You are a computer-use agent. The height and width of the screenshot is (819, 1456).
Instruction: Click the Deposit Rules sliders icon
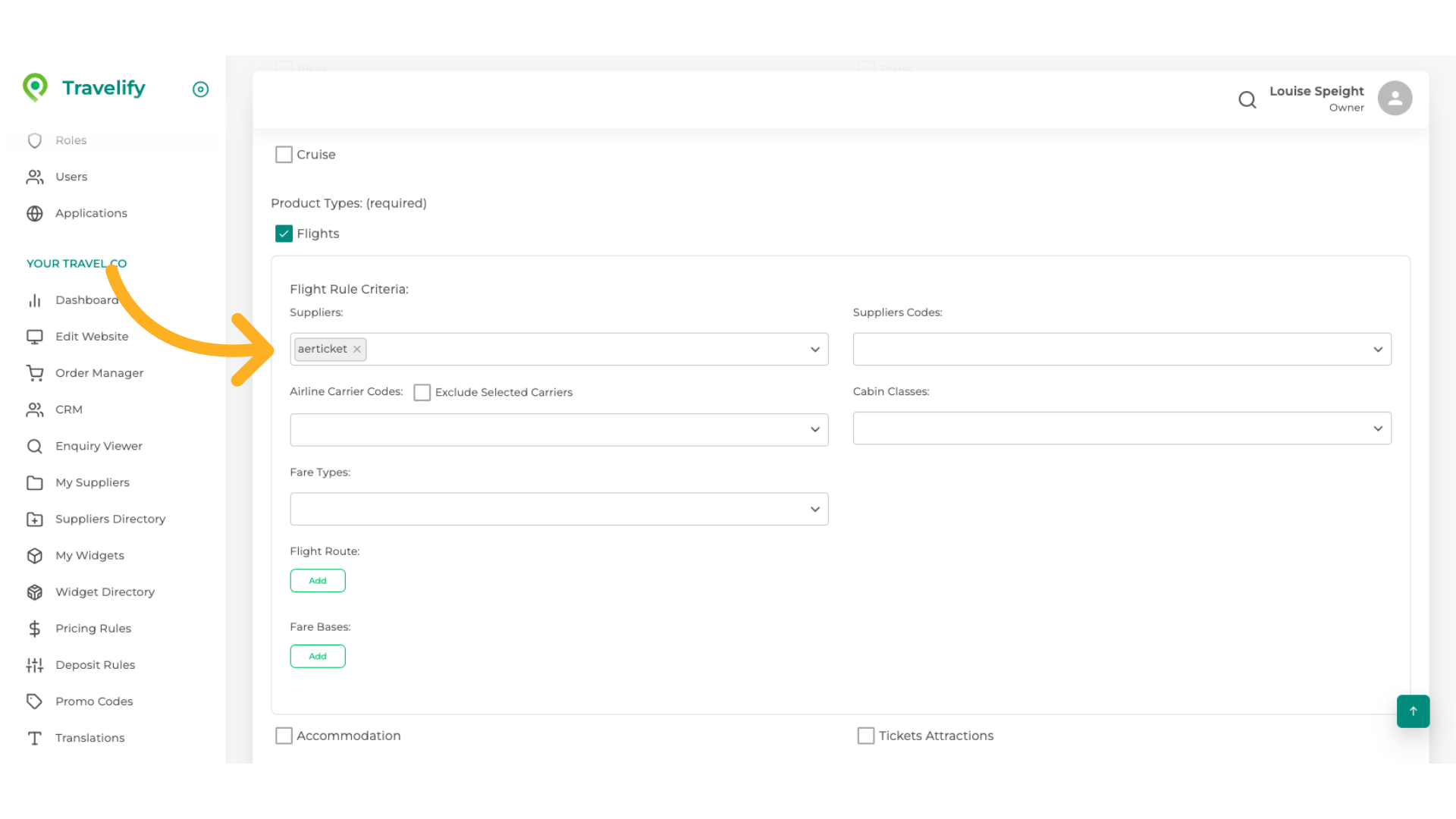click(x=35, y=665)
